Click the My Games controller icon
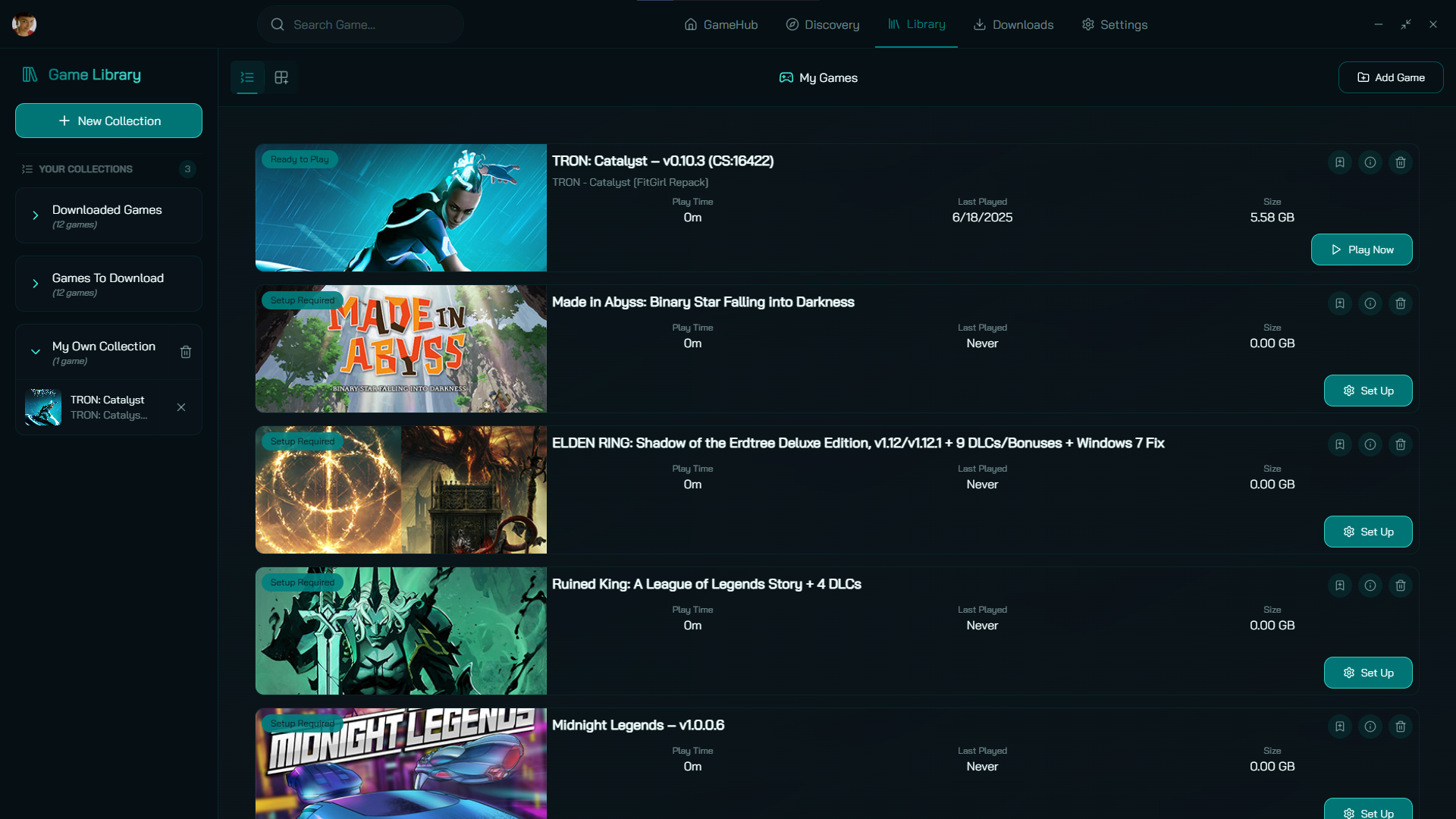This screenshot has width=1456, height=819. [786, 77]
